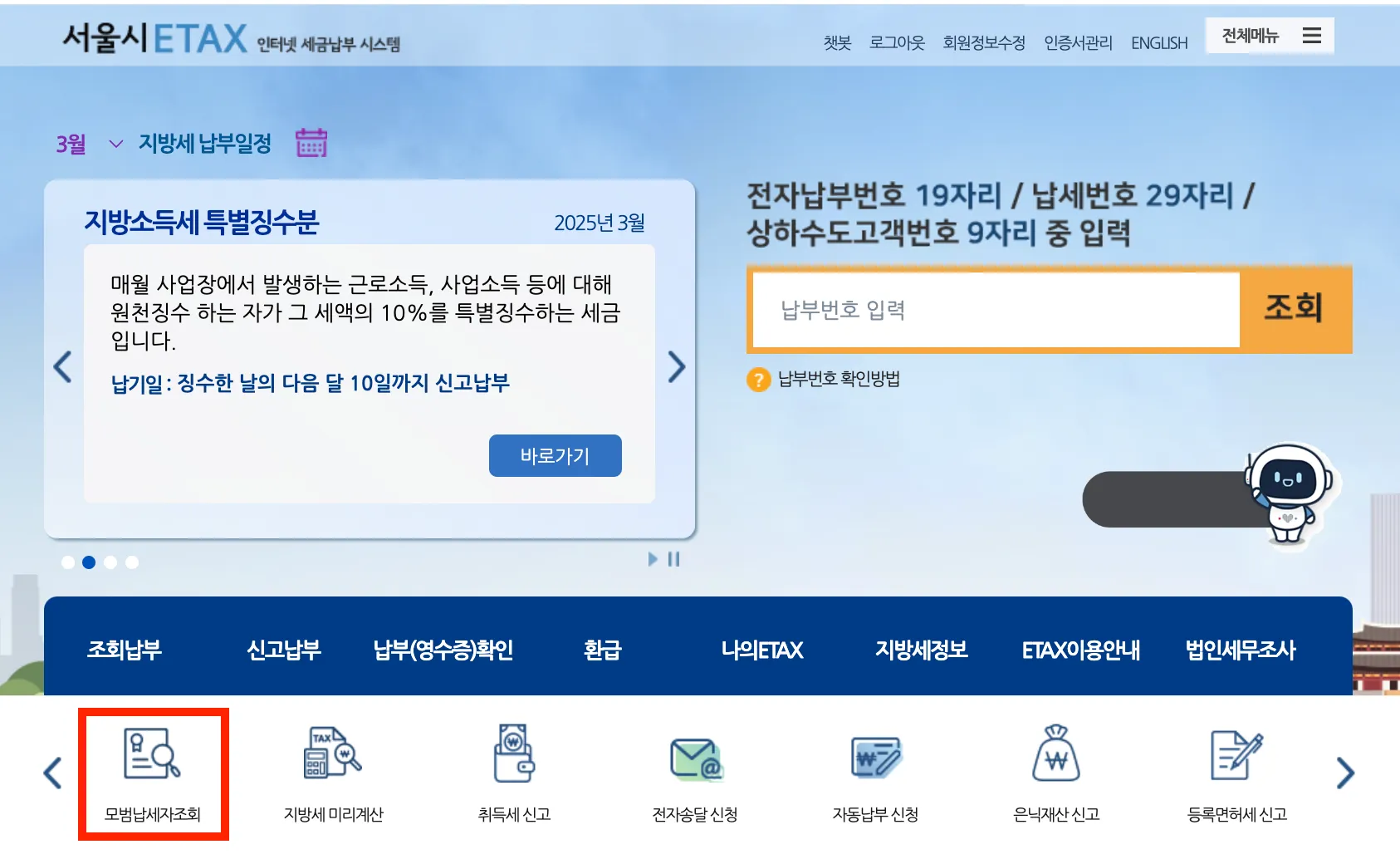
Task: Click the 바로가기 shortcut button
Action: (x=555, y=455)
